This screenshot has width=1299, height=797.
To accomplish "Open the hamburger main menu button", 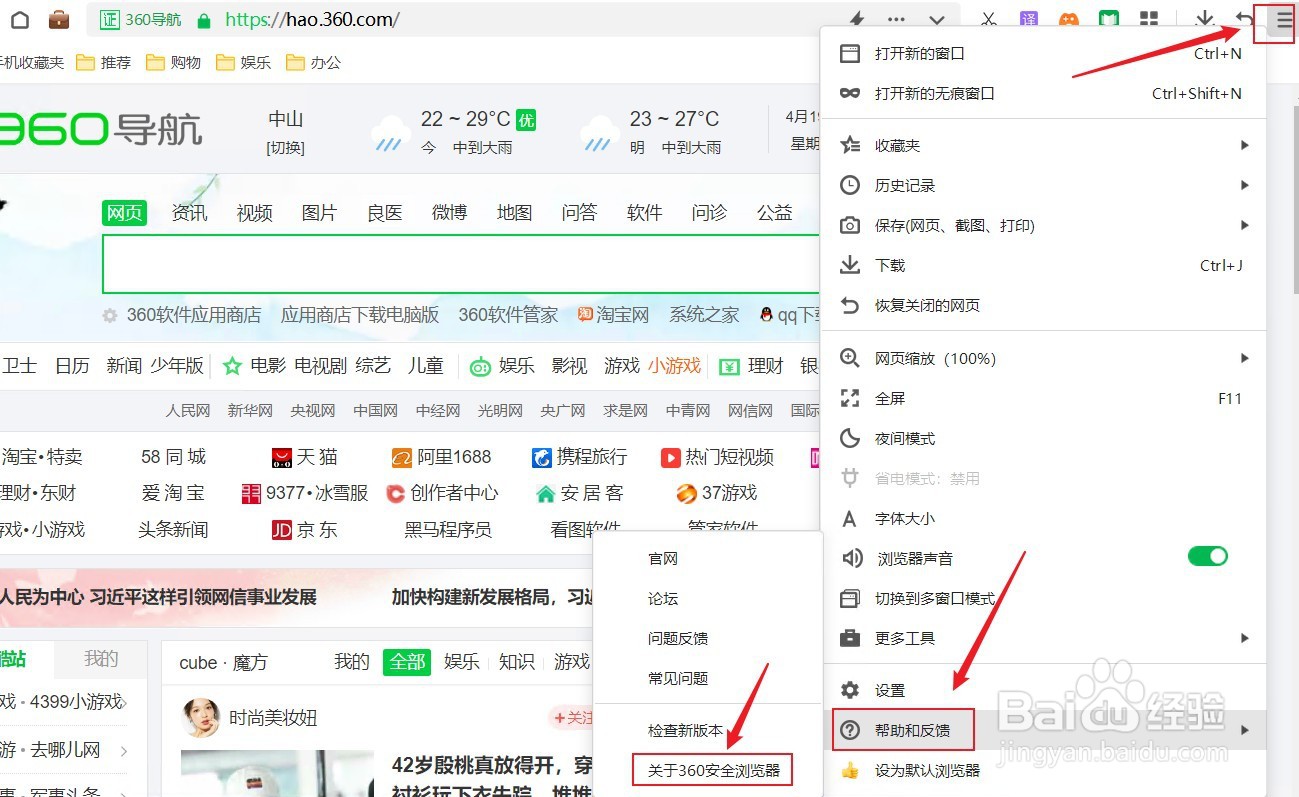I will coord(1284,20).
